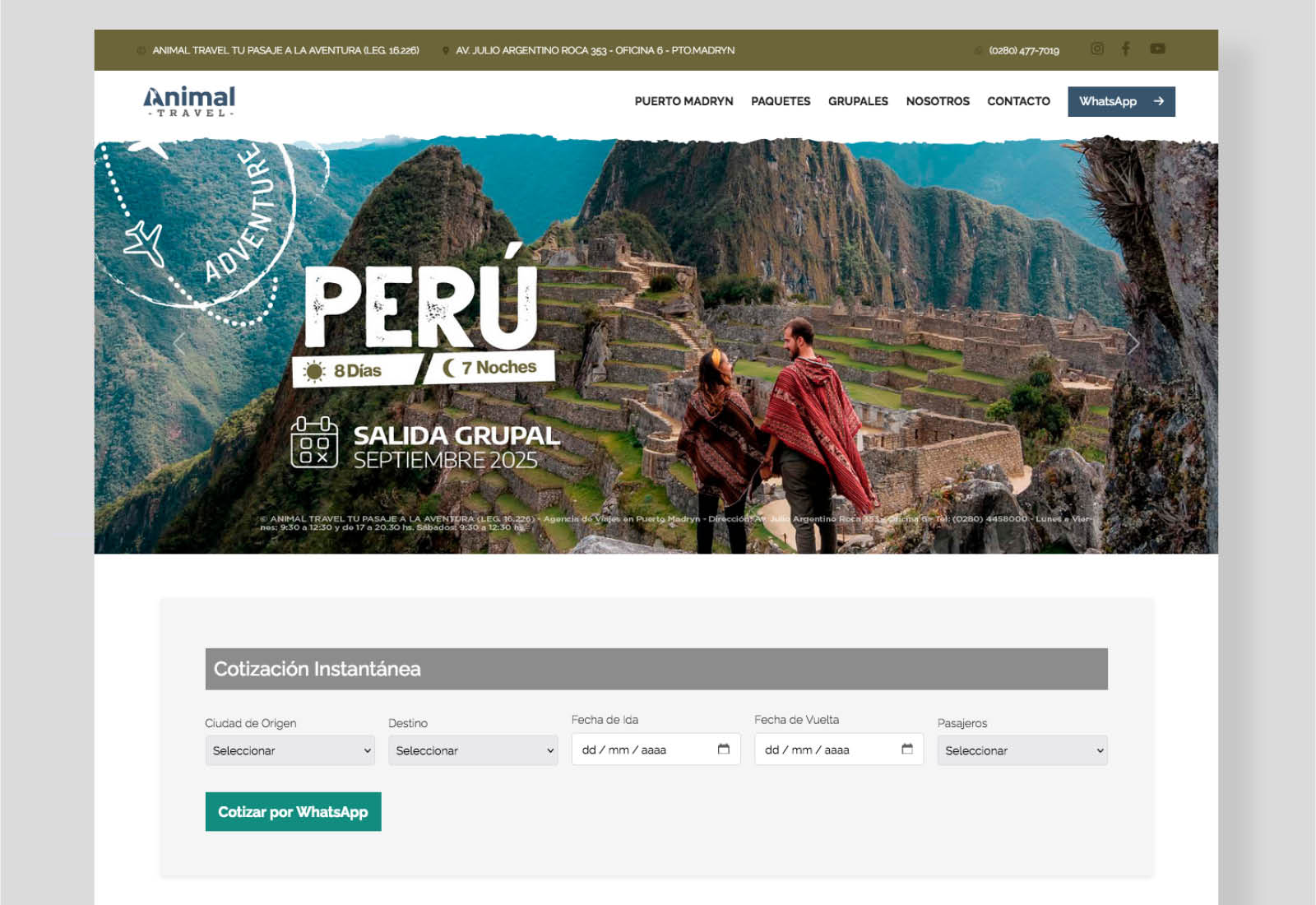The image size is (1316, 905).
Task: Open the Instagram icon in top bar
Action: [1097, 49]
